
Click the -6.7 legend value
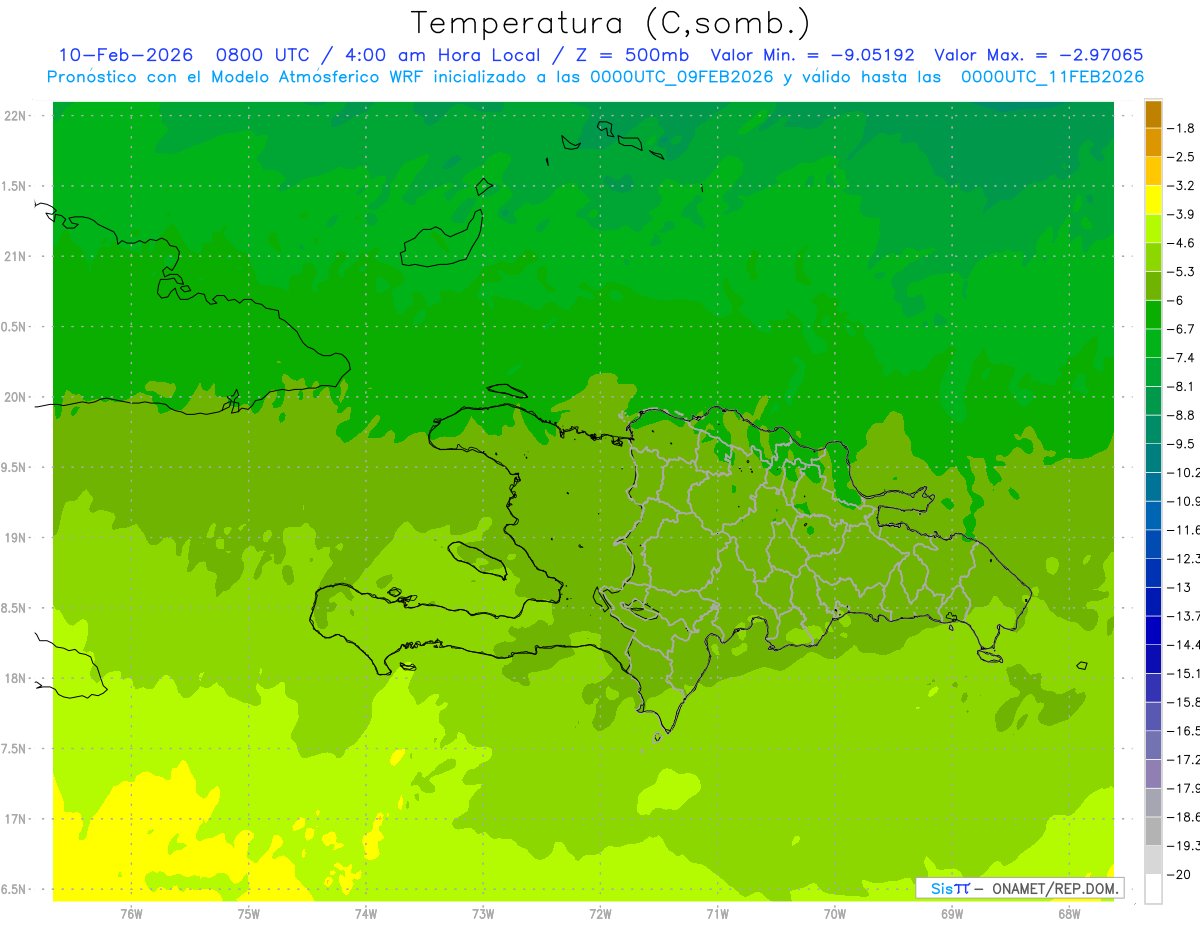[1183, 329]
